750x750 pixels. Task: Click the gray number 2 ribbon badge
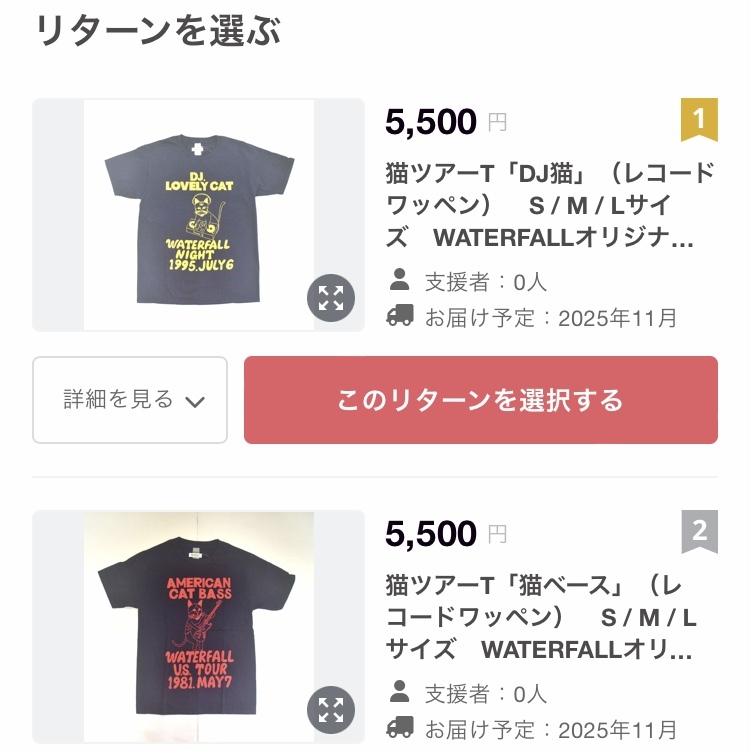699,532
